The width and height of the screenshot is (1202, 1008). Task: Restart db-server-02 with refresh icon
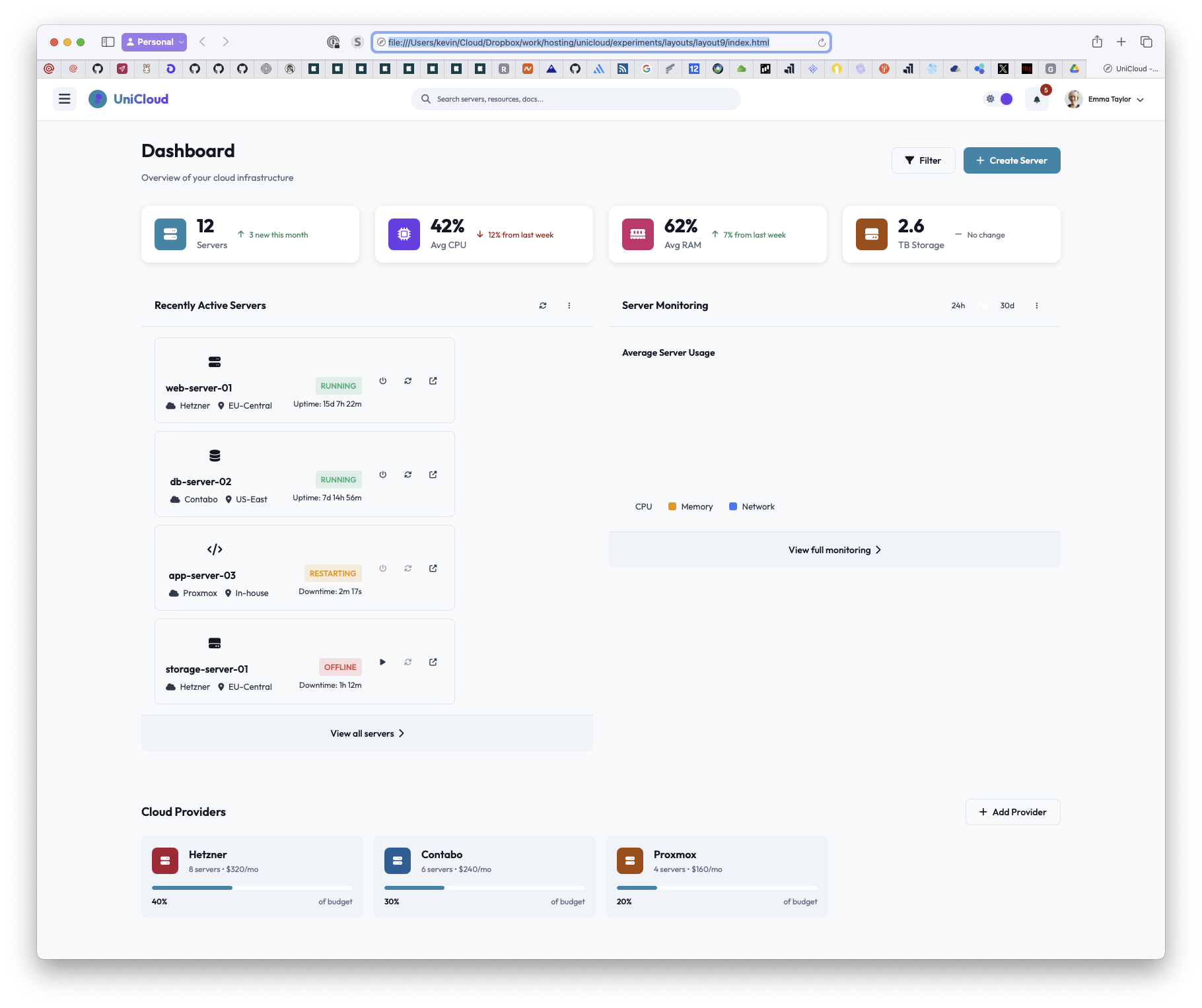point(408,475)
